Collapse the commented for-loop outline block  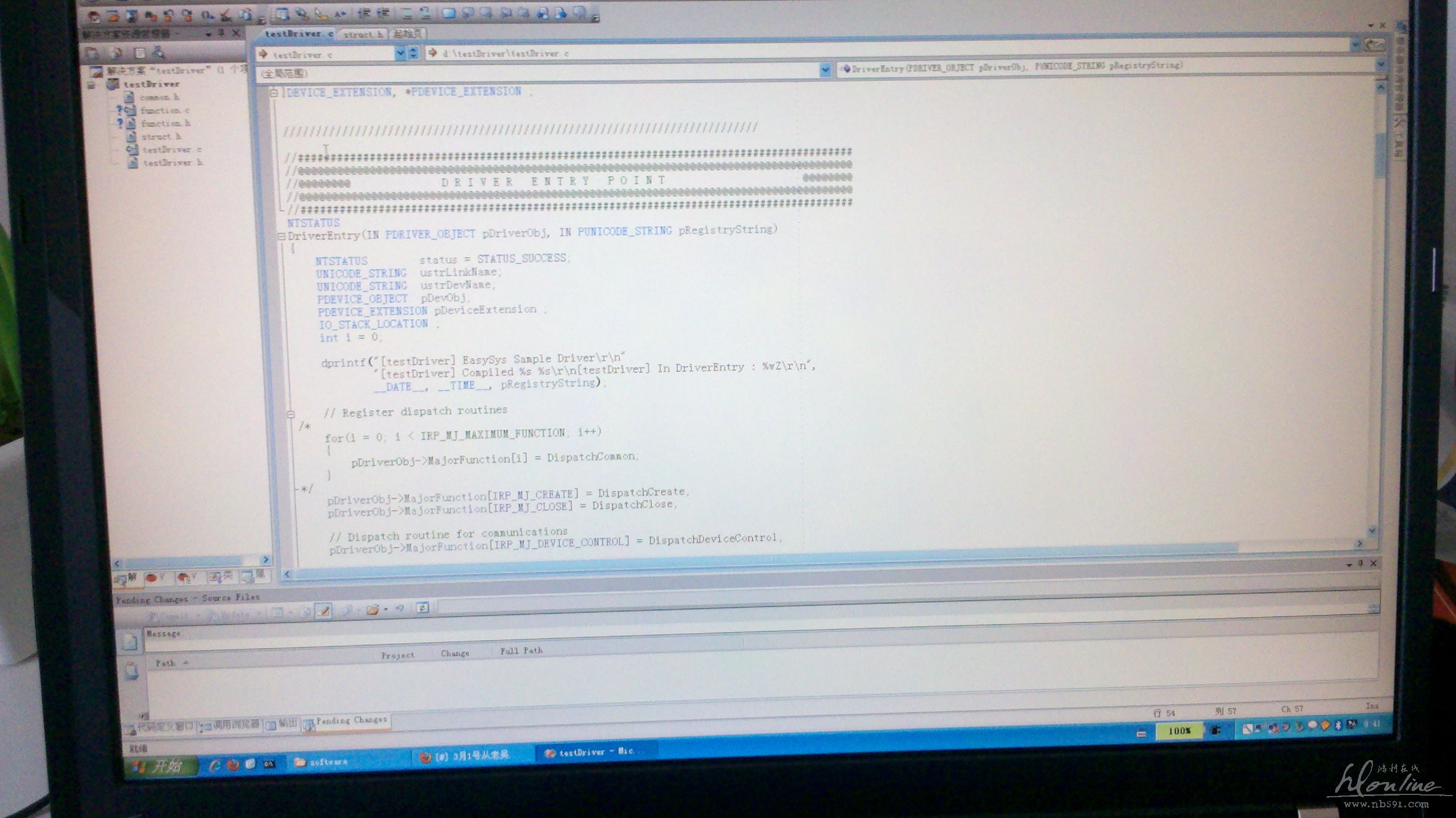(x=290, y=415)
